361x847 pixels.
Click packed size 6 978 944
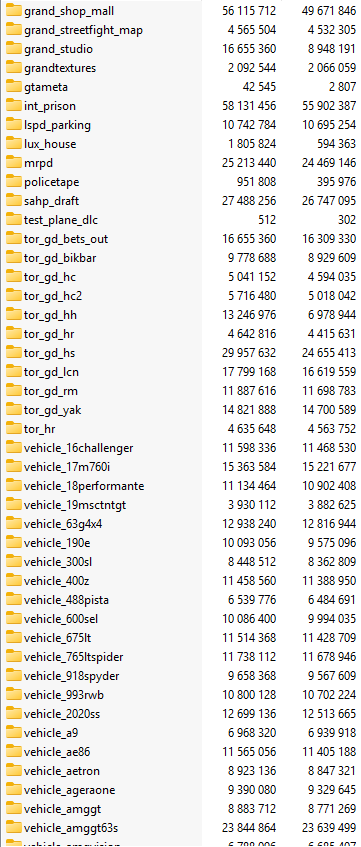[332, 315]
